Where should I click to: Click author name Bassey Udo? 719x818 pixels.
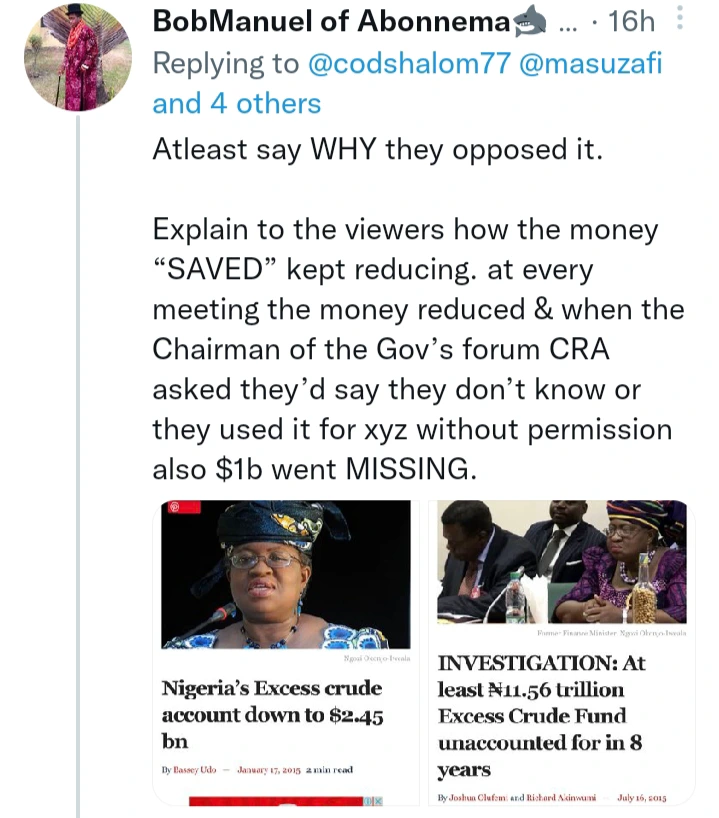coord(201,769)
